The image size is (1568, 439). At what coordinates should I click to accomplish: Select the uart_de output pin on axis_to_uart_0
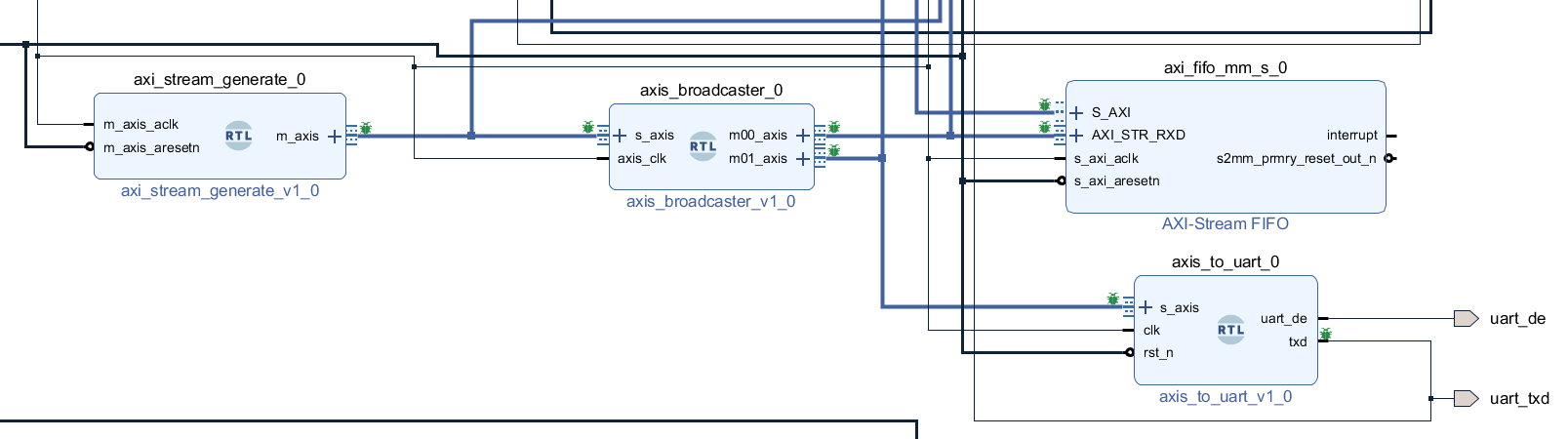point(1283,318)
